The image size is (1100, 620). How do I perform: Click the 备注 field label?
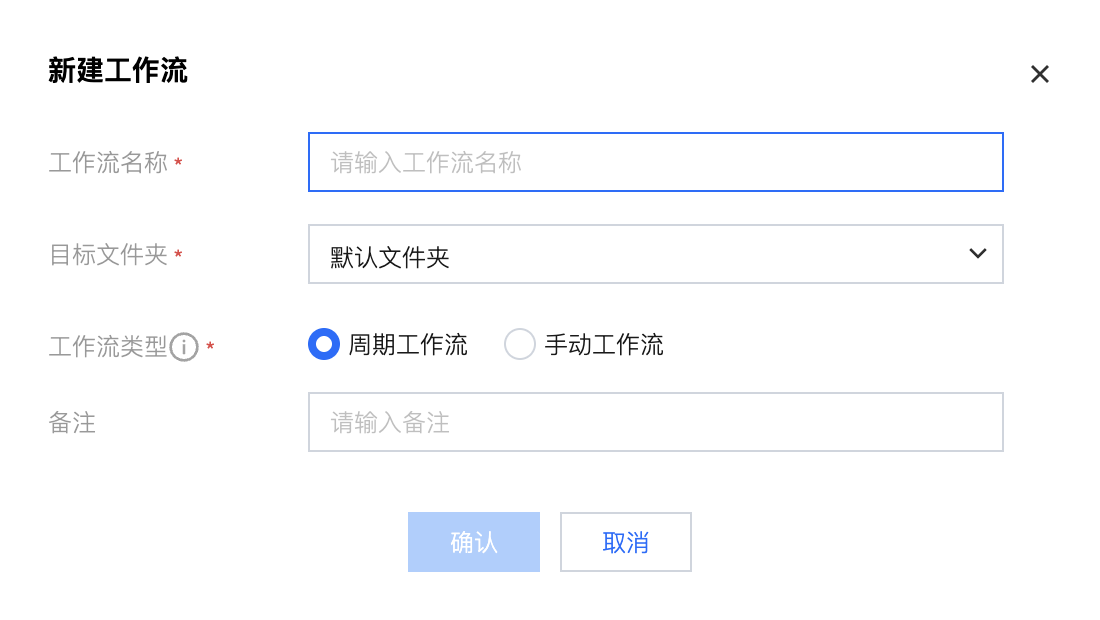[x=72, y=423]
